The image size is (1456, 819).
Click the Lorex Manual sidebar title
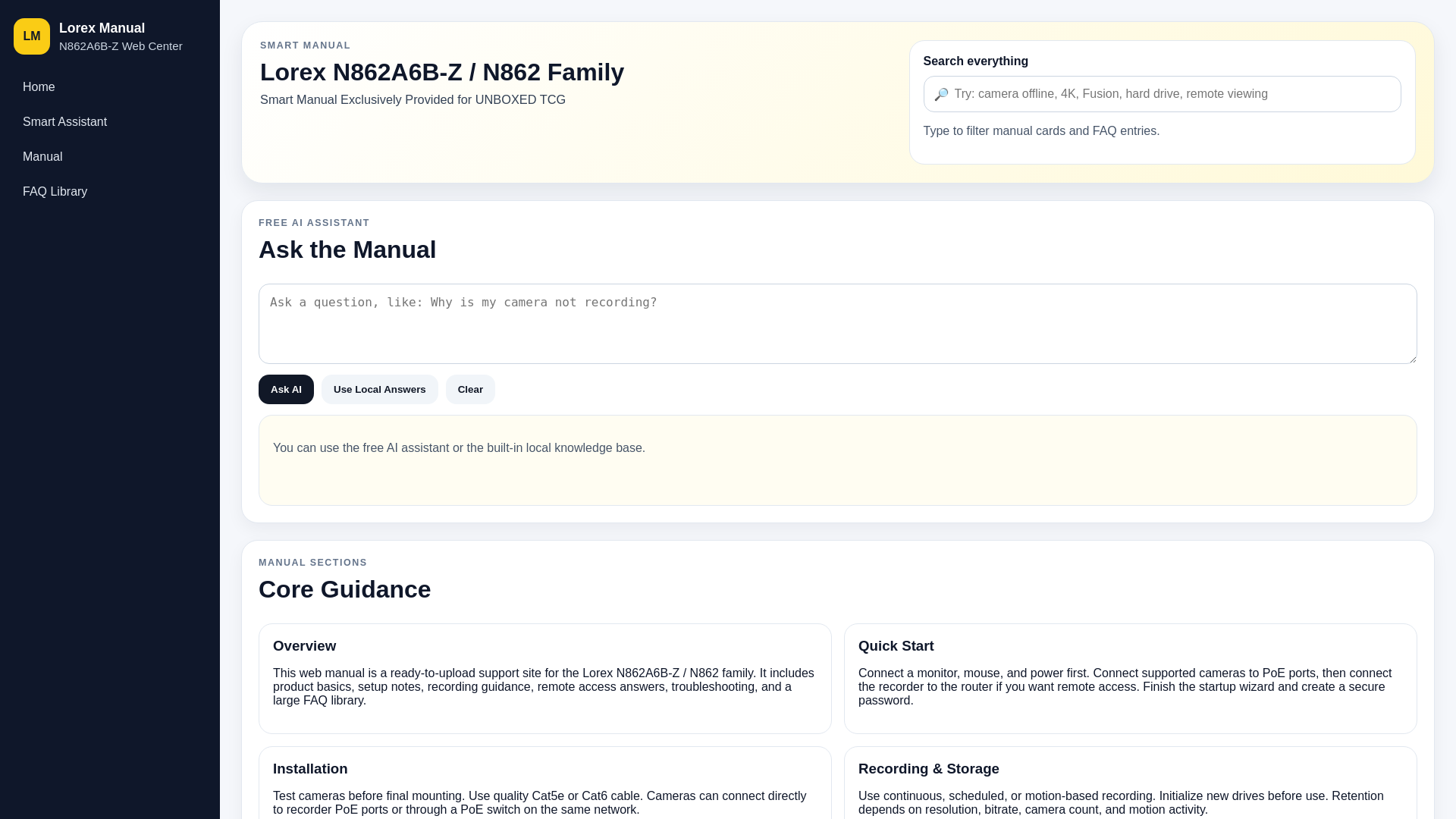[x=102, y=28]
